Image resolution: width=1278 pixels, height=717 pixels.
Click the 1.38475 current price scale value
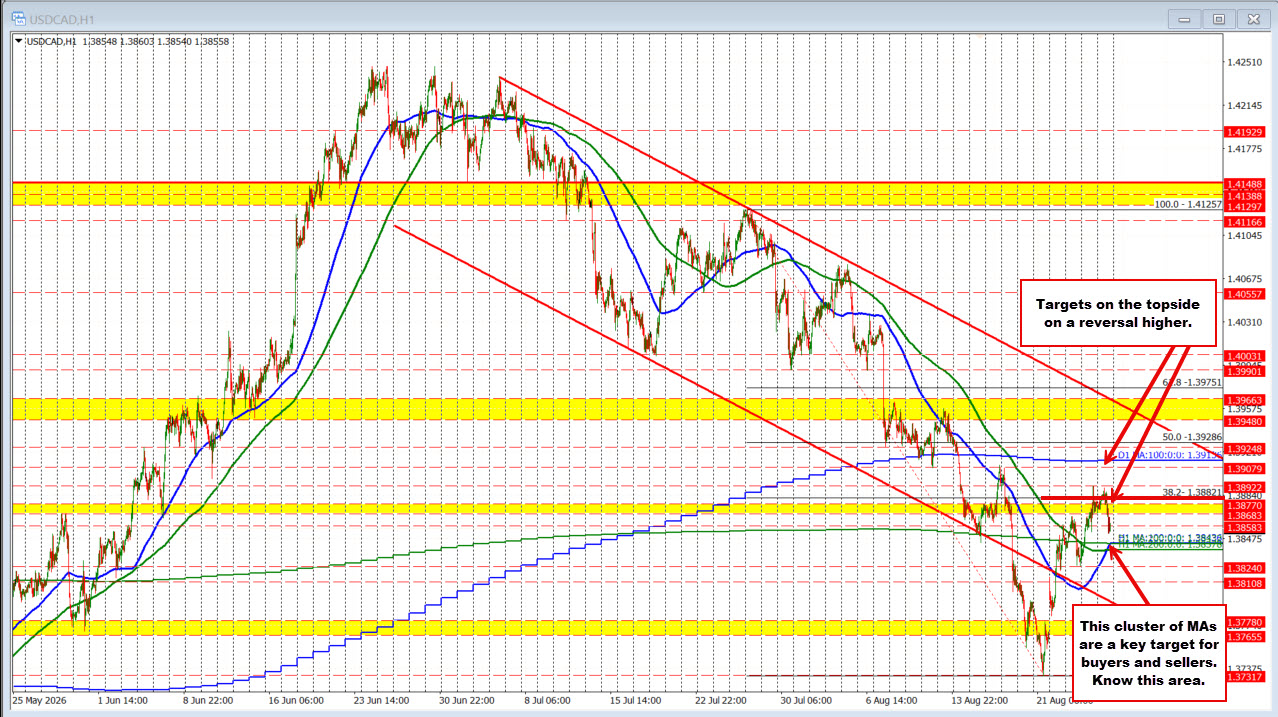[x=1246, y=539]
